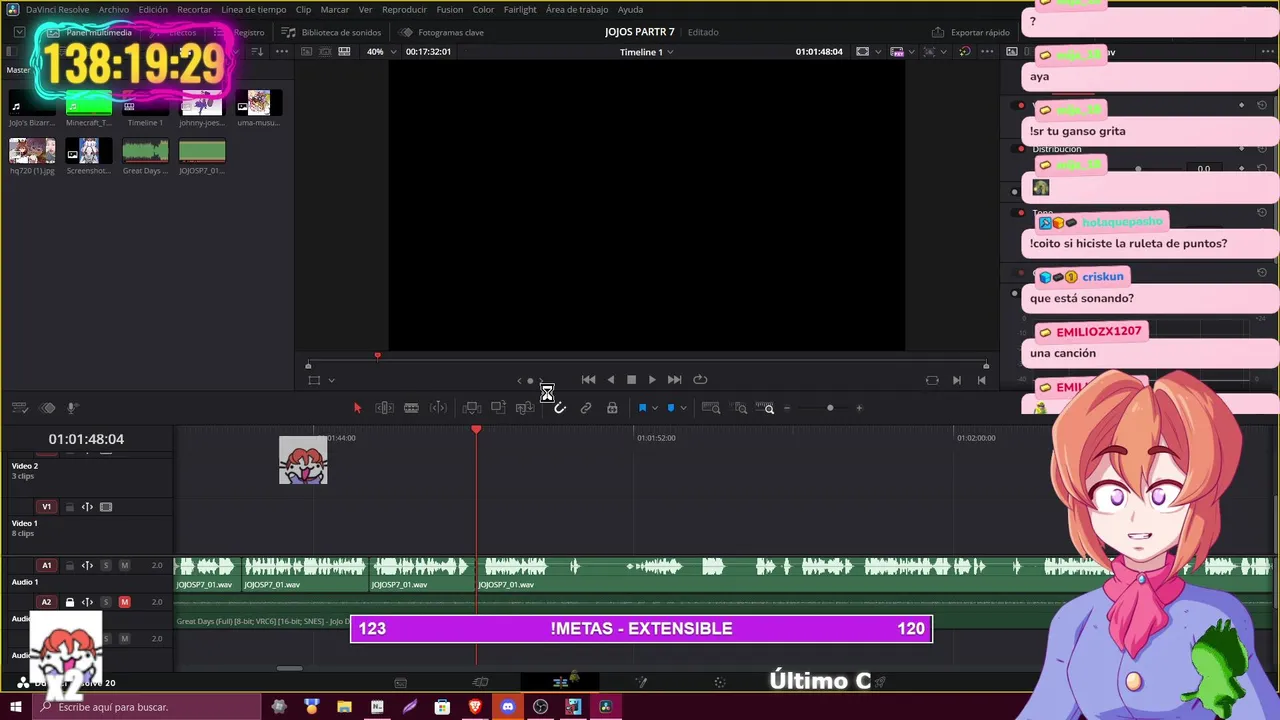
Task: Mute the Audio 1 track
Action: pyautogui.click(x=124, y=566)
